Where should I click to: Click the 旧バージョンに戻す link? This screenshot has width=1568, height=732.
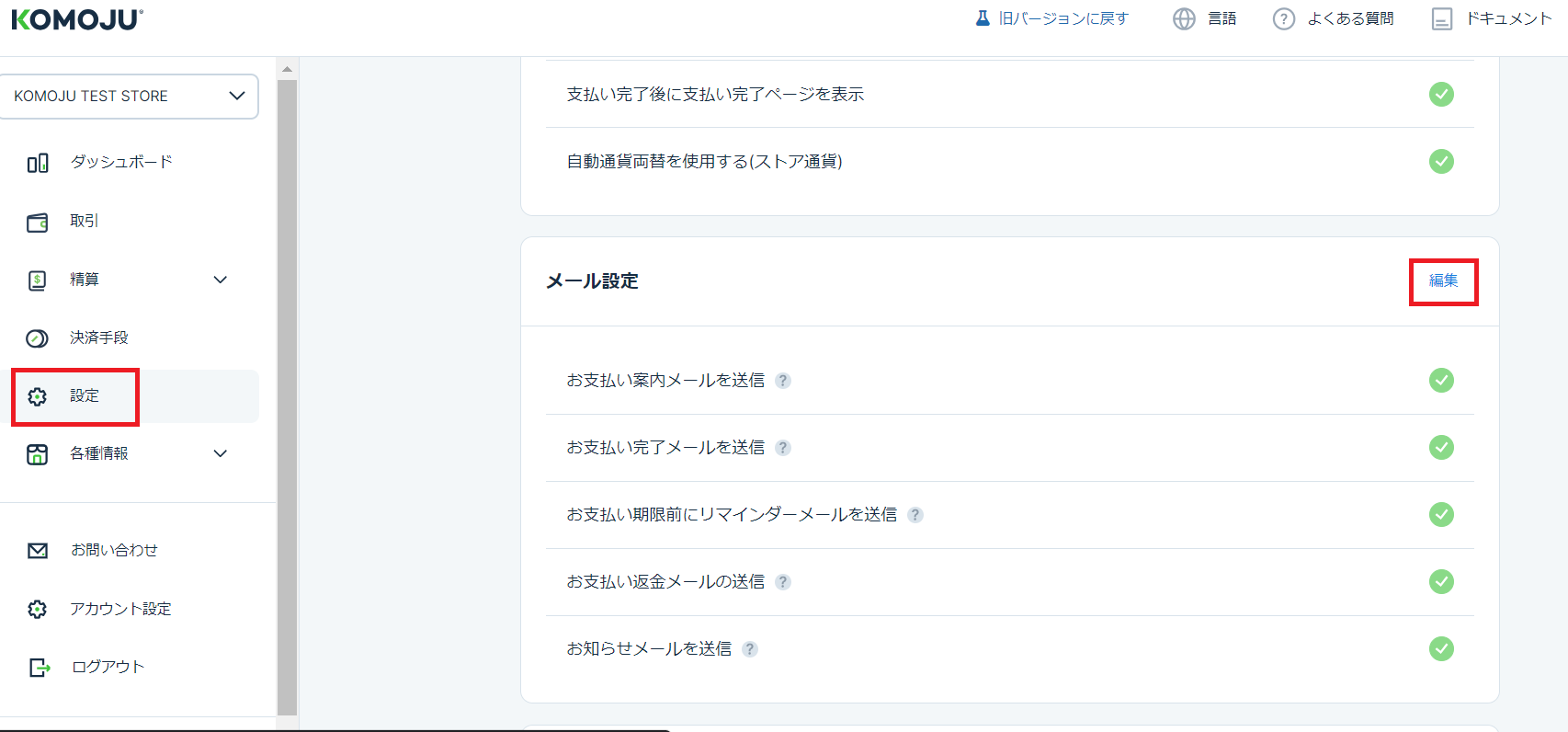tap(1062, 19)
